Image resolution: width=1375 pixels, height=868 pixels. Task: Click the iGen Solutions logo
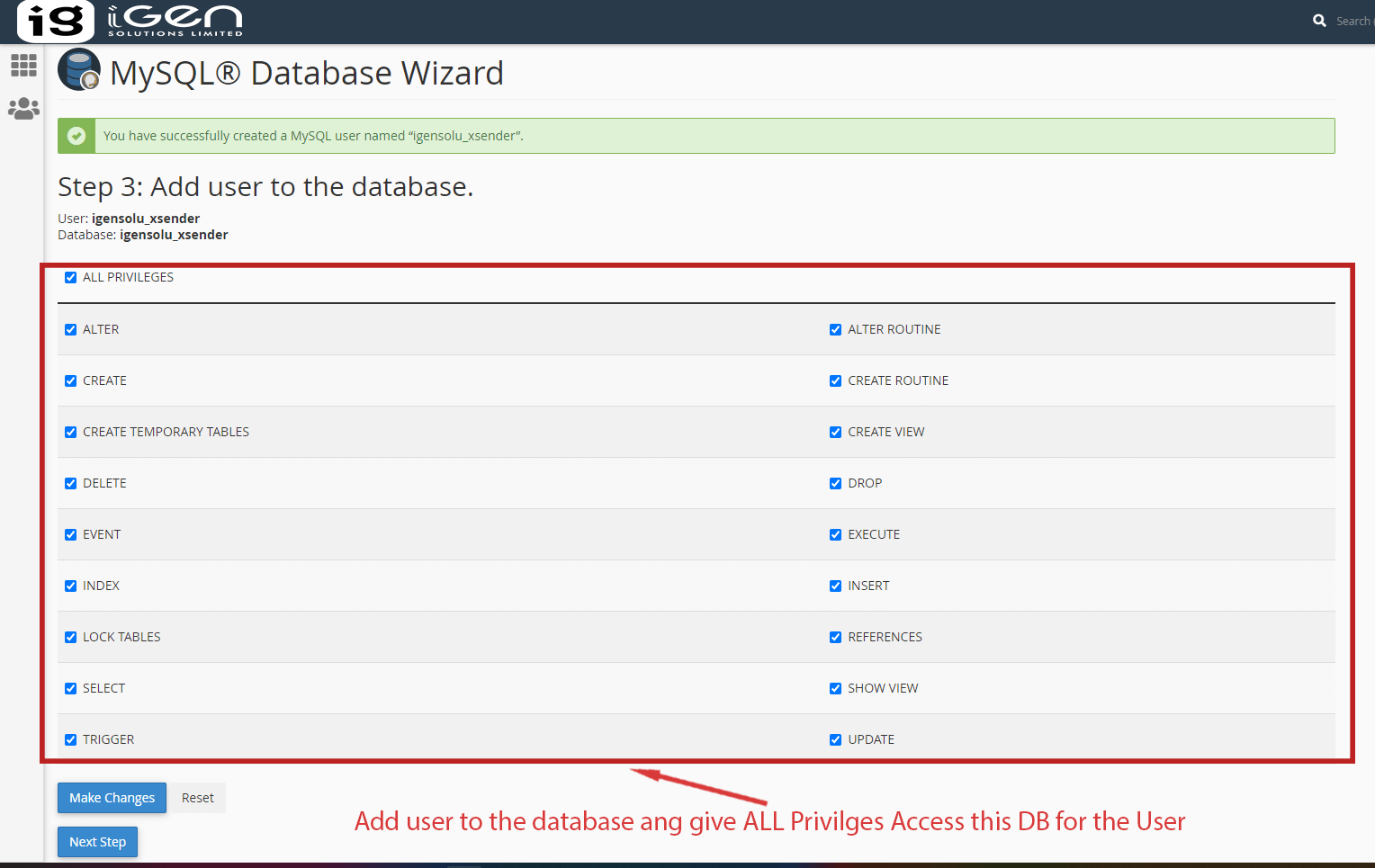pos(130,21)
